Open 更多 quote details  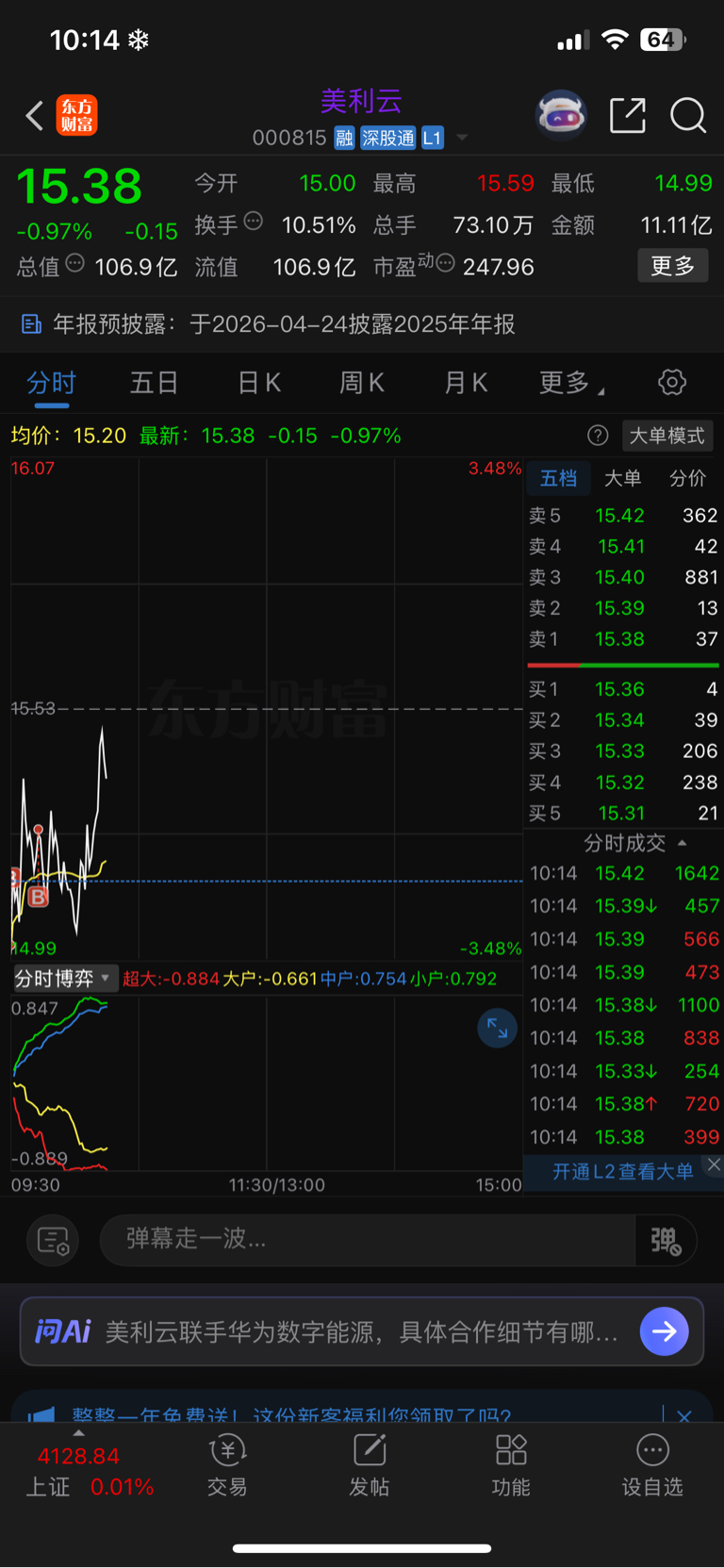click(673, 266)
